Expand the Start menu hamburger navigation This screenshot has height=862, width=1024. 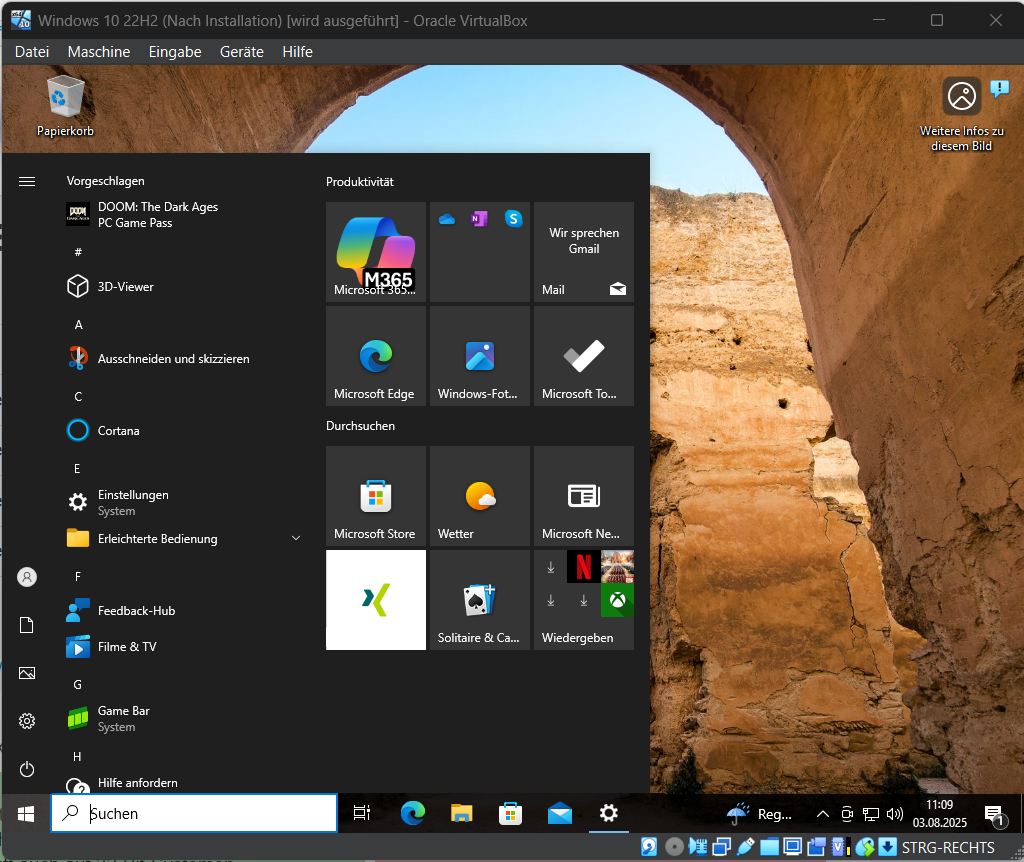[27, 181]
